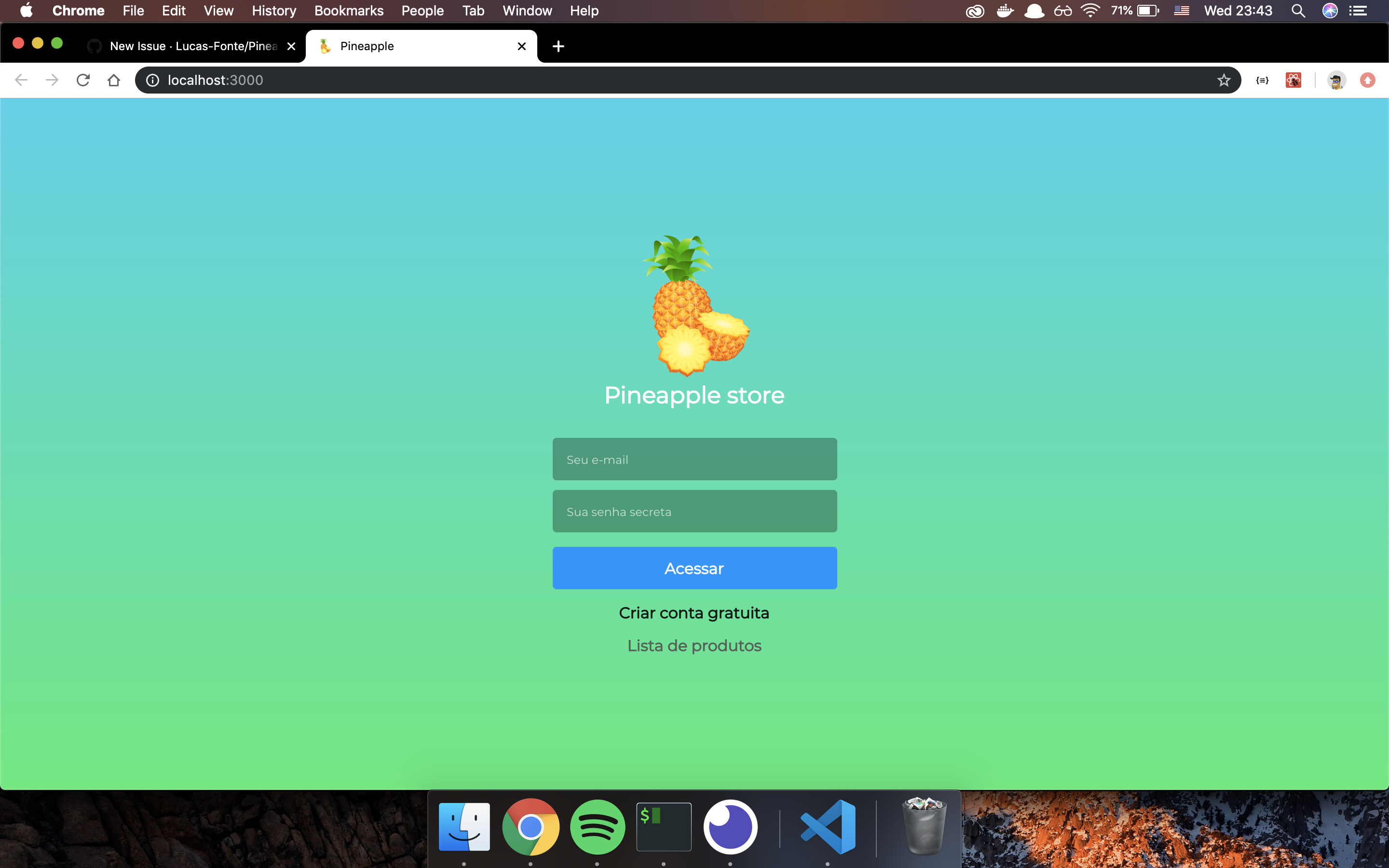
Task: Show battery status at 71%
Action: click(1135, 10)
